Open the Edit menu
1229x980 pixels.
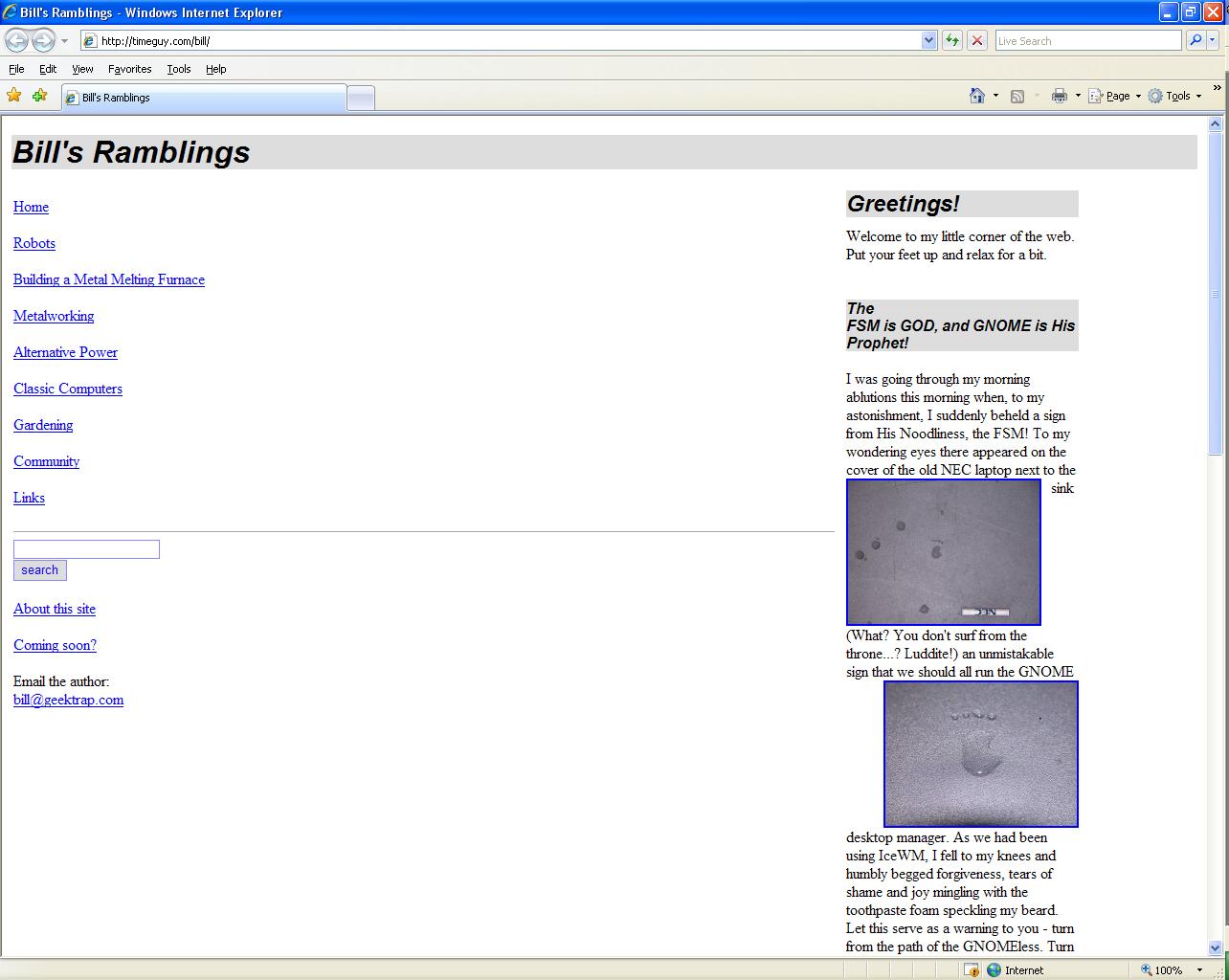(48, 69)
